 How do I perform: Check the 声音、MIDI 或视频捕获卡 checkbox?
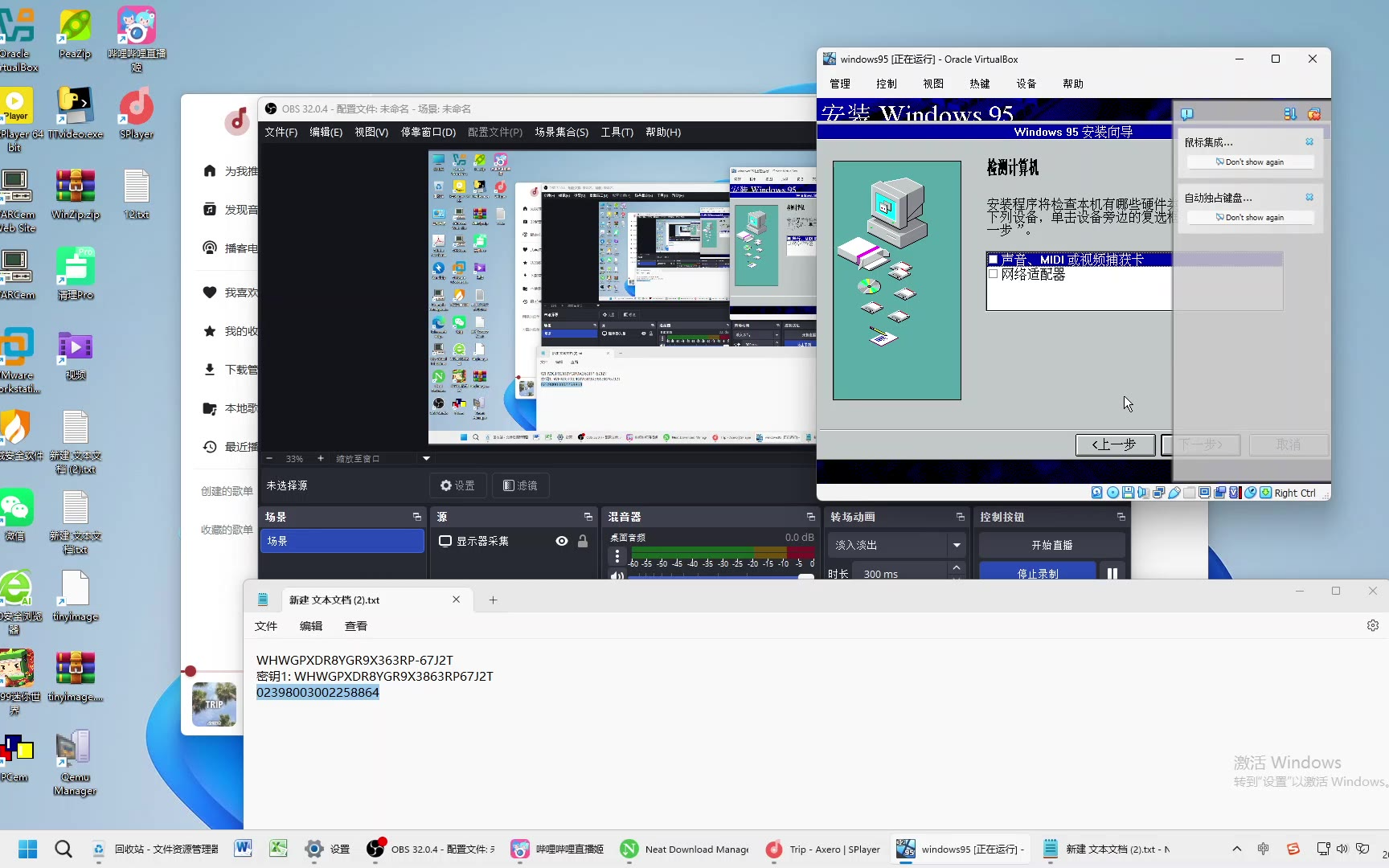(994, 260)
